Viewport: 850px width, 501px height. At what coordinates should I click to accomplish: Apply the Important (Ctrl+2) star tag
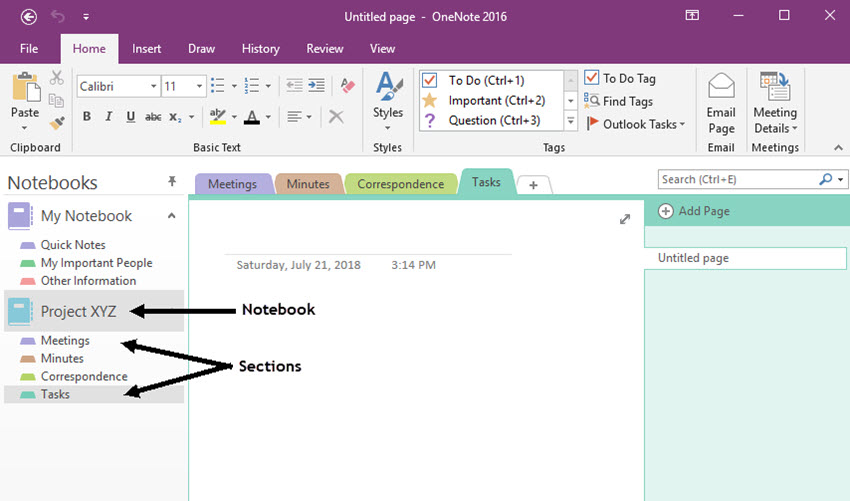[x=492, y=100]
